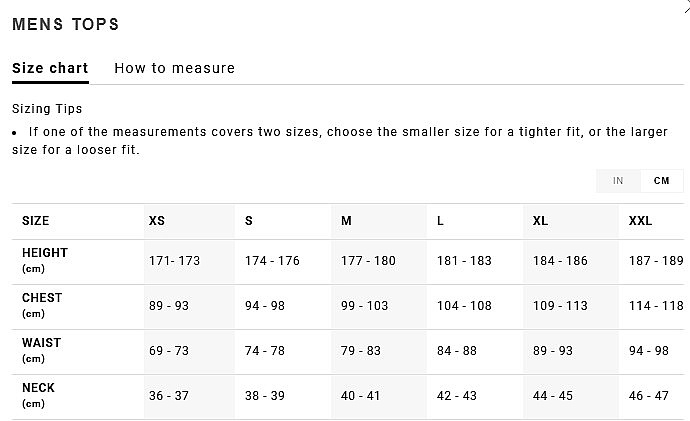Open the How to measure tab
The width and height of the screenshot is (690, 421).
(x=174, y=69)
